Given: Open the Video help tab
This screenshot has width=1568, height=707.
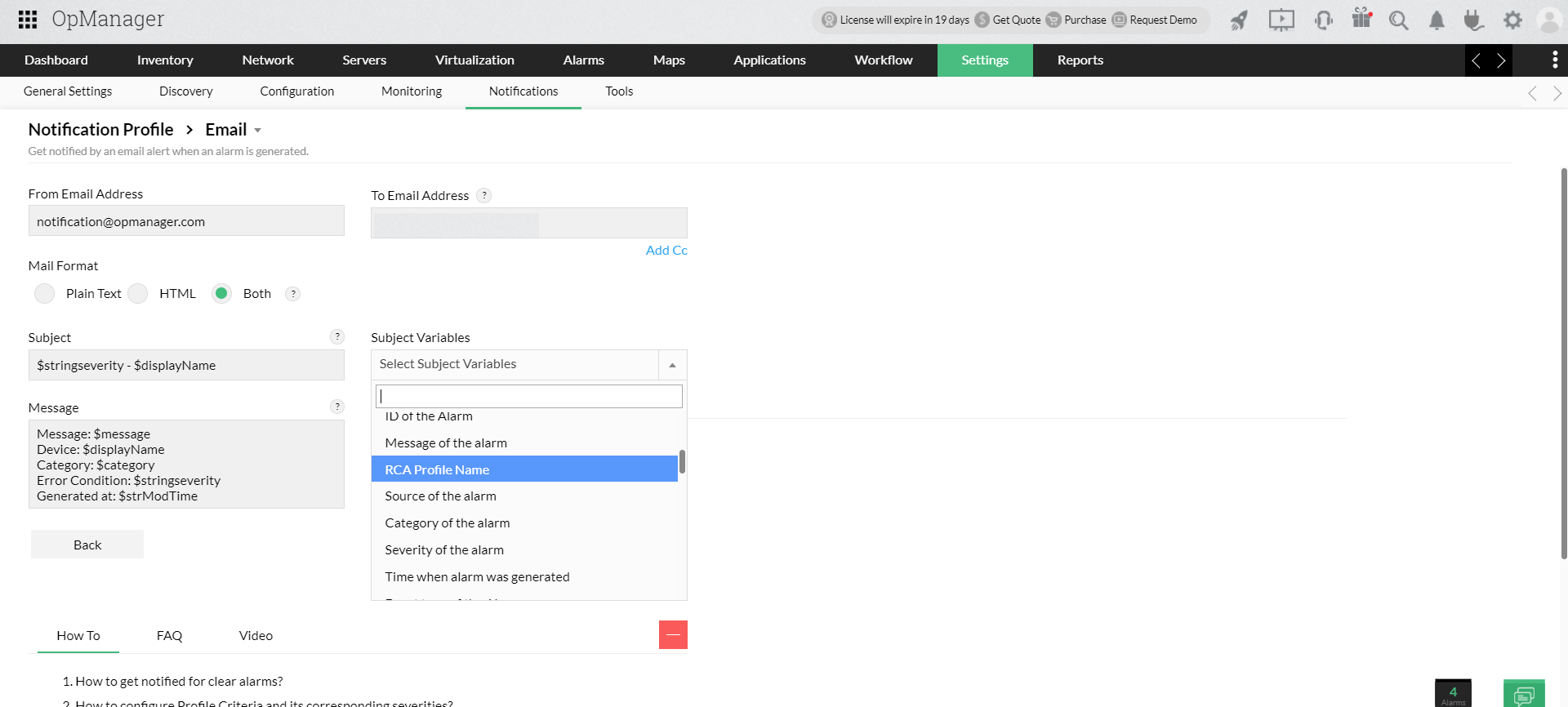Looking at the screenshot, I should pyautogui.click(x=256, y=636).
